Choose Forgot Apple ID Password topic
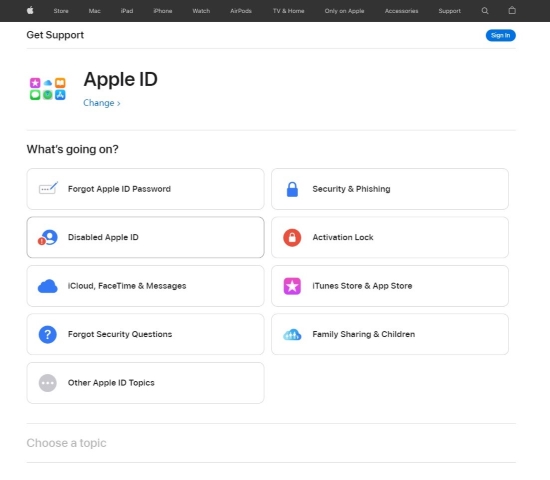The image size is (550, 480). click(x=145, y=189)
